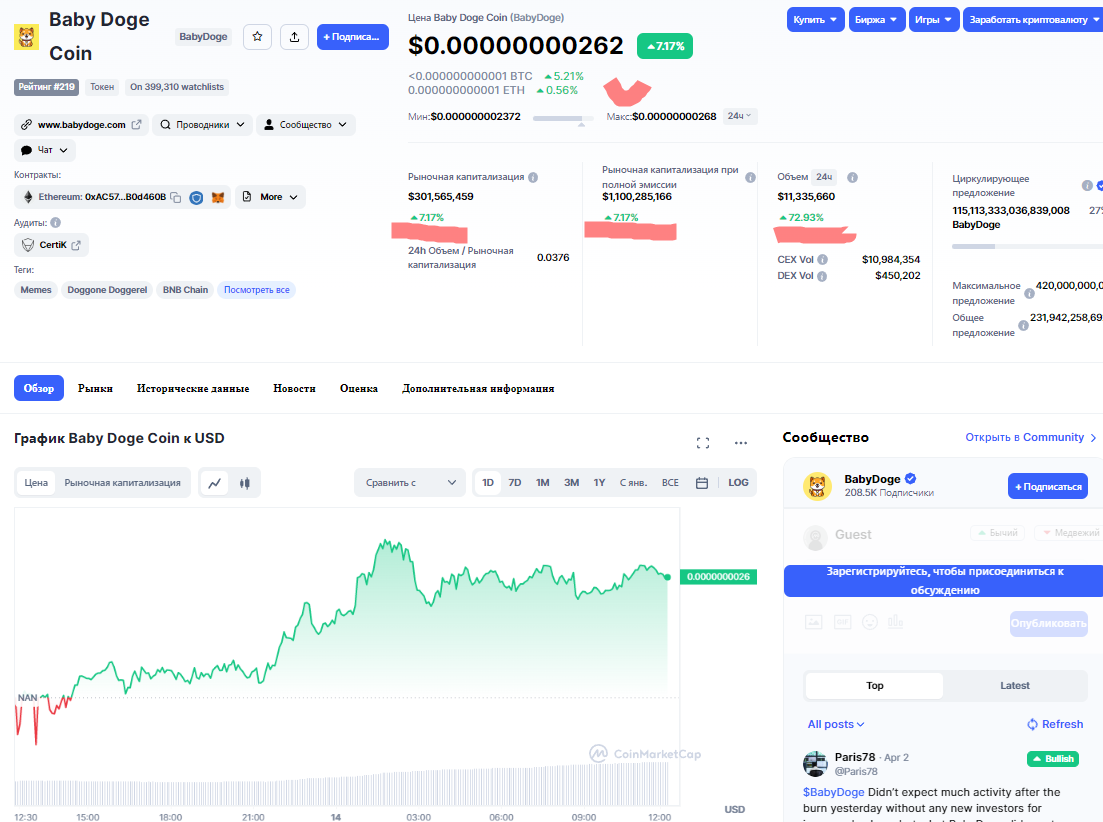1103x822 pixels.
Task: Open Paris78 user avatar
Action: pyautogui.click(x=815, y=764)
